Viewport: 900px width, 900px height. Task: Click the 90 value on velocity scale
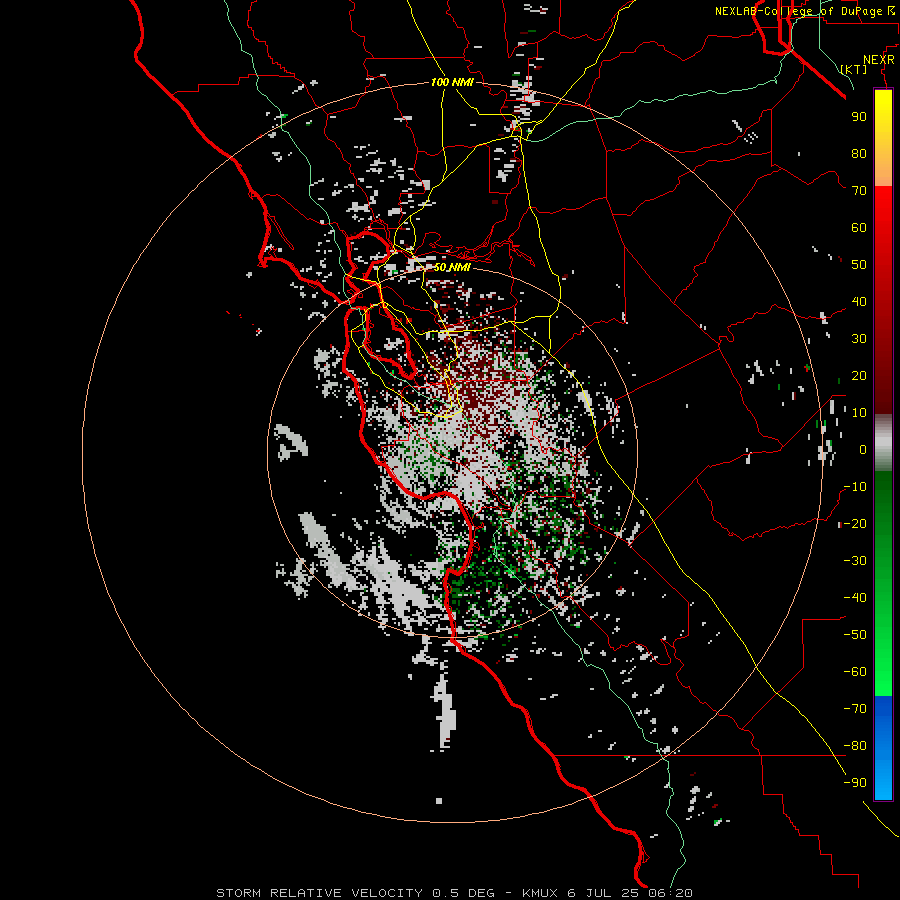click(x=859, y=117)
